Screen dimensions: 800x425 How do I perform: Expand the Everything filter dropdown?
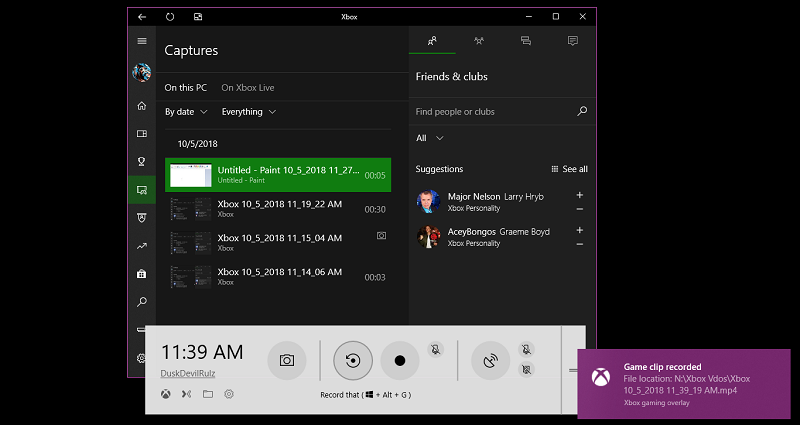click(249, 112)
